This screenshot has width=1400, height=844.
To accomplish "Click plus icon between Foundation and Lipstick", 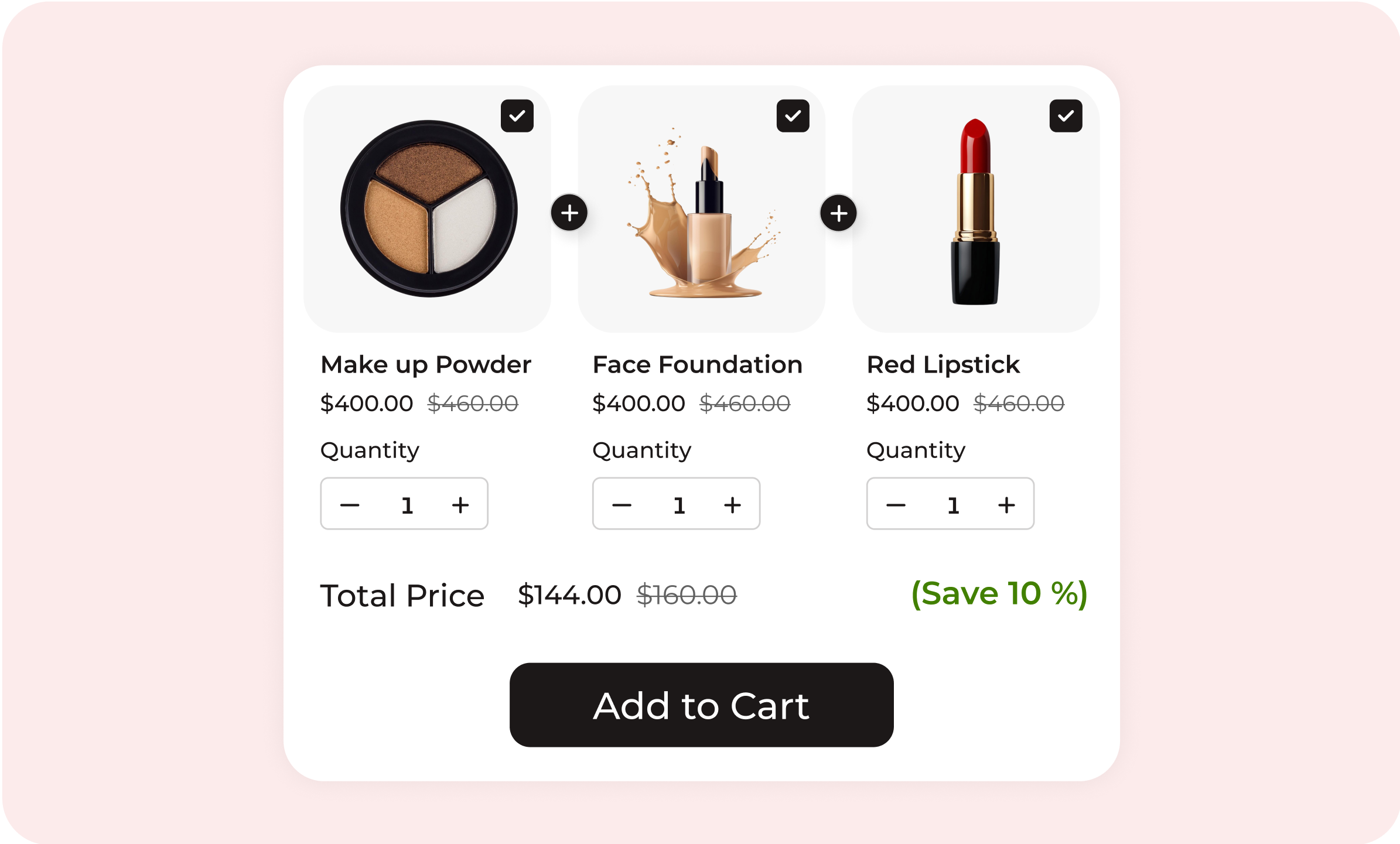I will [838, 213].
